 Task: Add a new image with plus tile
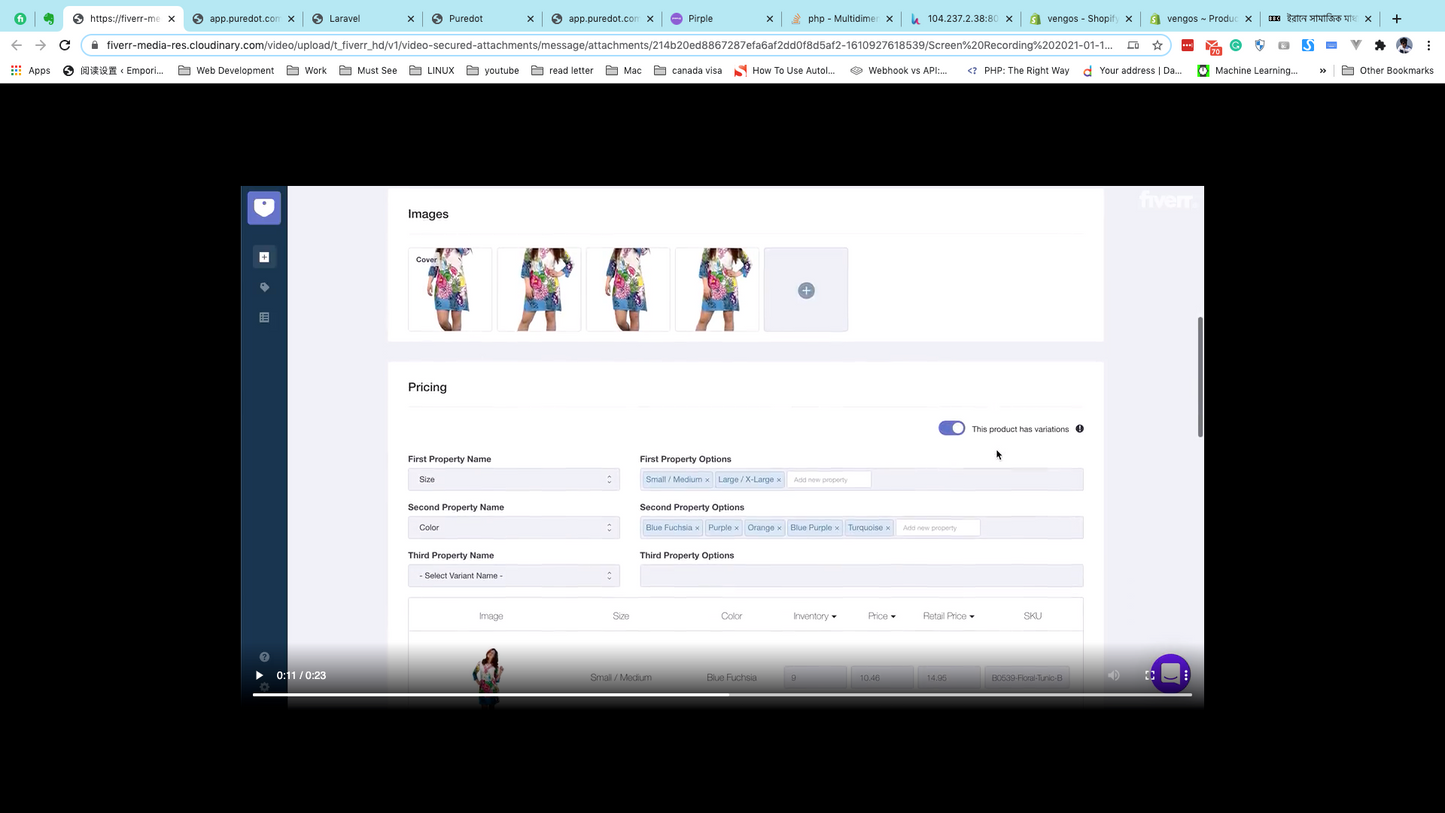tap(806, 290)
